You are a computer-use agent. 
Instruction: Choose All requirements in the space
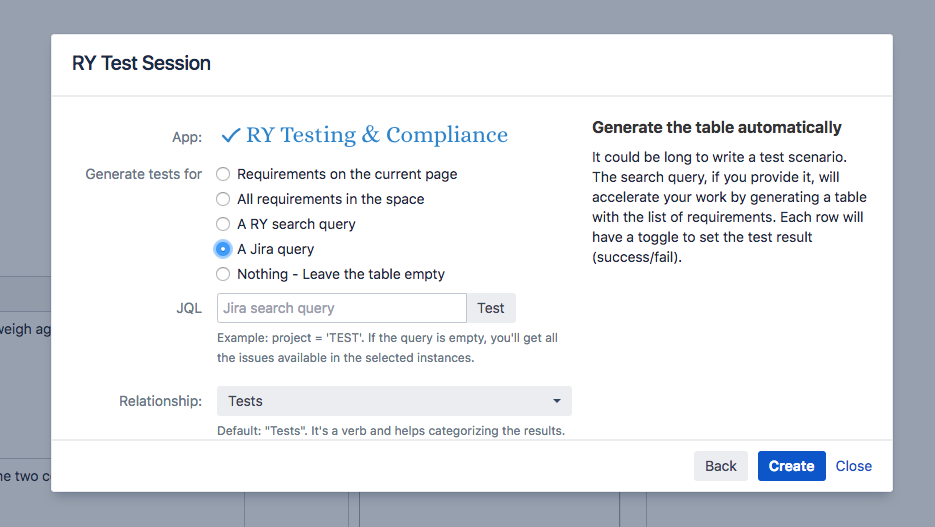(x=223, y=199)
